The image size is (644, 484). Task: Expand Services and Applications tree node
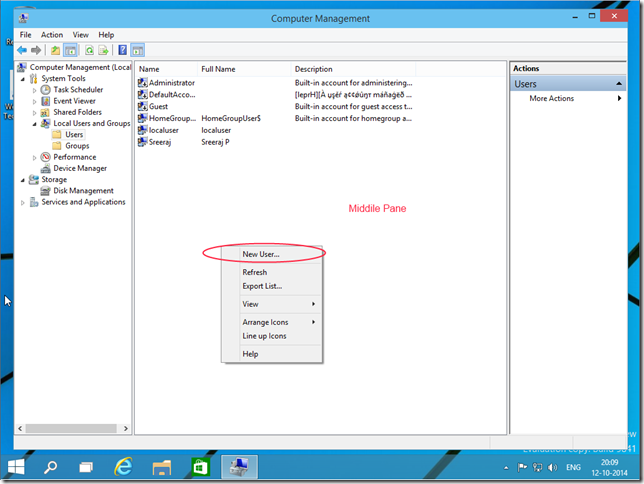23,203
